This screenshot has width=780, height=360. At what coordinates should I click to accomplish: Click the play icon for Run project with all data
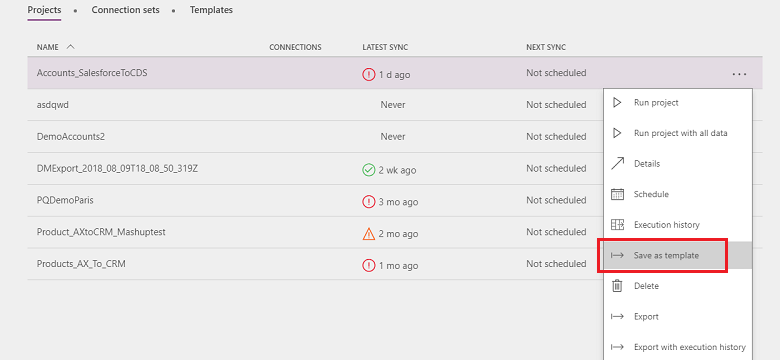[617, 133]
